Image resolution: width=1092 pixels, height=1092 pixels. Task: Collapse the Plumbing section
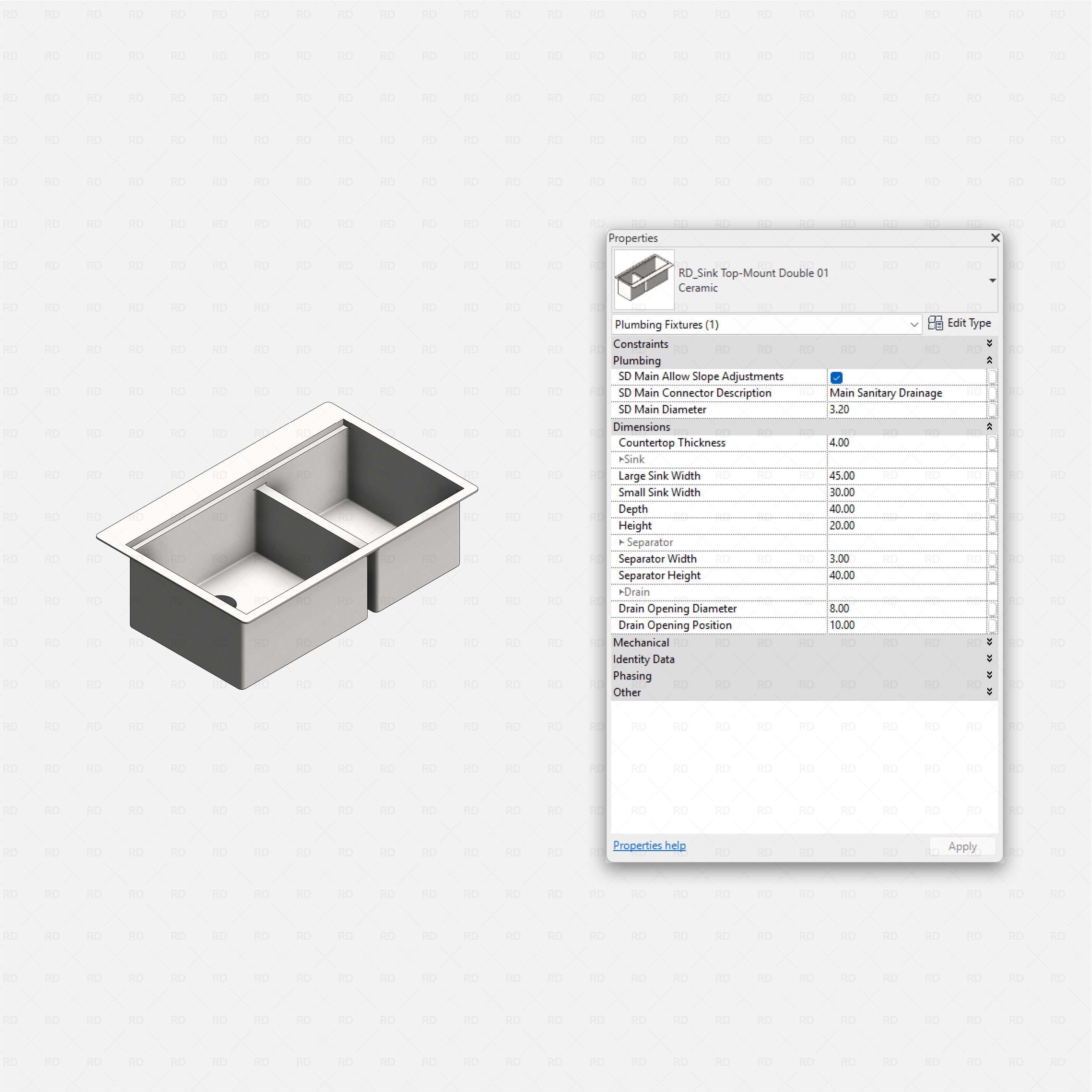[990, 361]
